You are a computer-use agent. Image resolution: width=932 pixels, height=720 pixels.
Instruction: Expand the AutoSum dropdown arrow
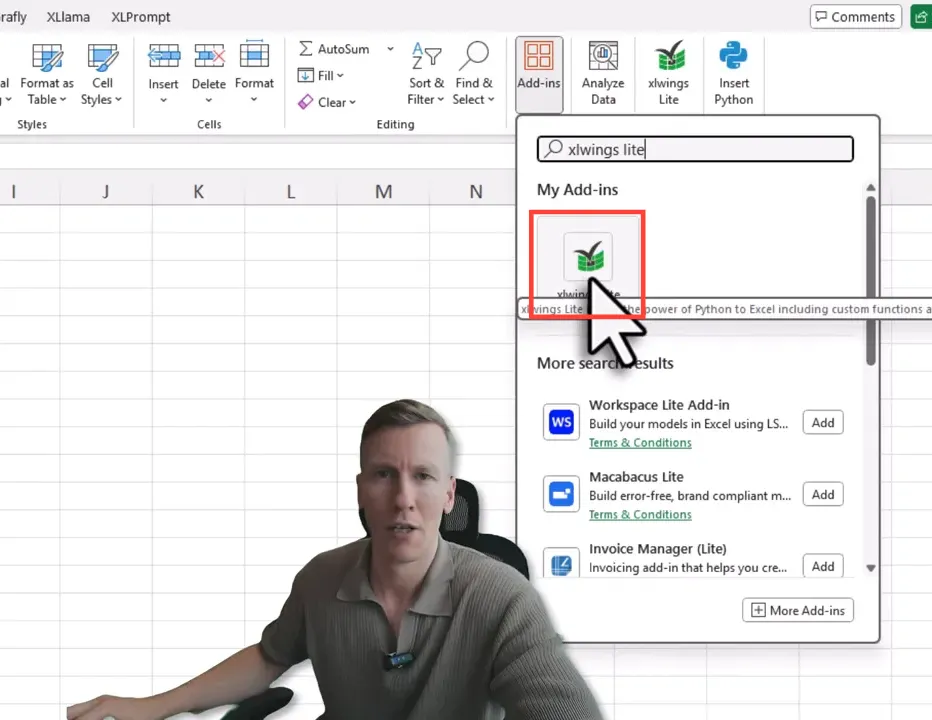click(390, 49)
